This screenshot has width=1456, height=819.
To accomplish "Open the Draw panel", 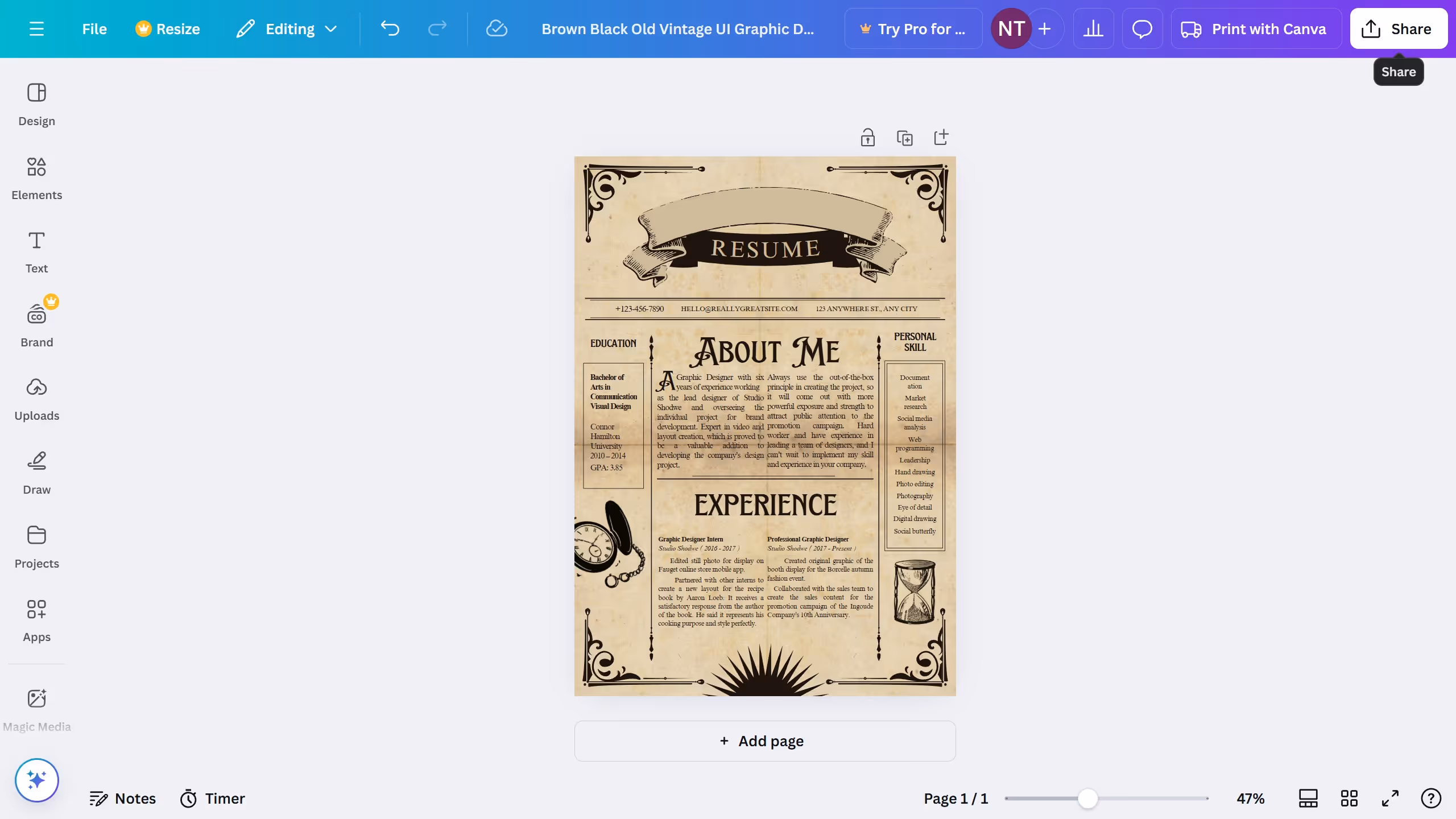I will (36, 472).
